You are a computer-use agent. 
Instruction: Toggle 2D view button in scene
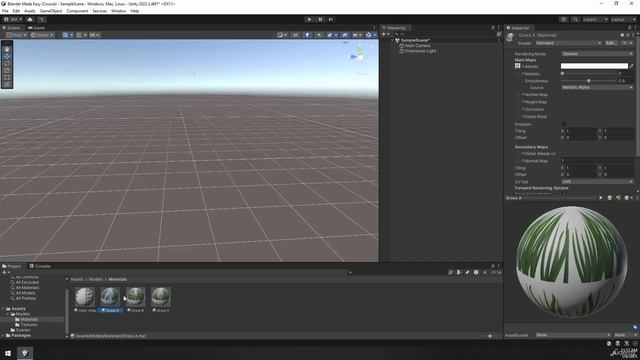(x=296, y=35)
